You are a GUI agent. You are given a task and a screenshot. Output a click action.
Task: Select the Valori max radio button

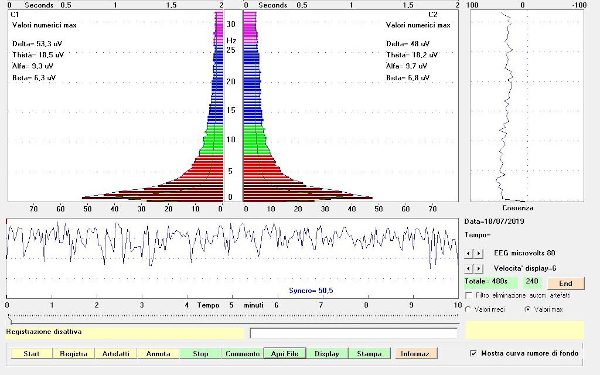(528, 309)
